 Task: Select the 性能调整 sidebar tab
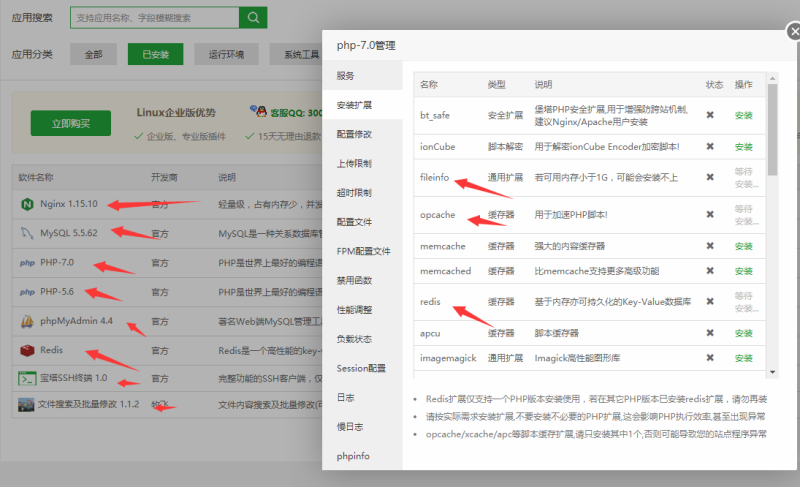tap(354, 309)
